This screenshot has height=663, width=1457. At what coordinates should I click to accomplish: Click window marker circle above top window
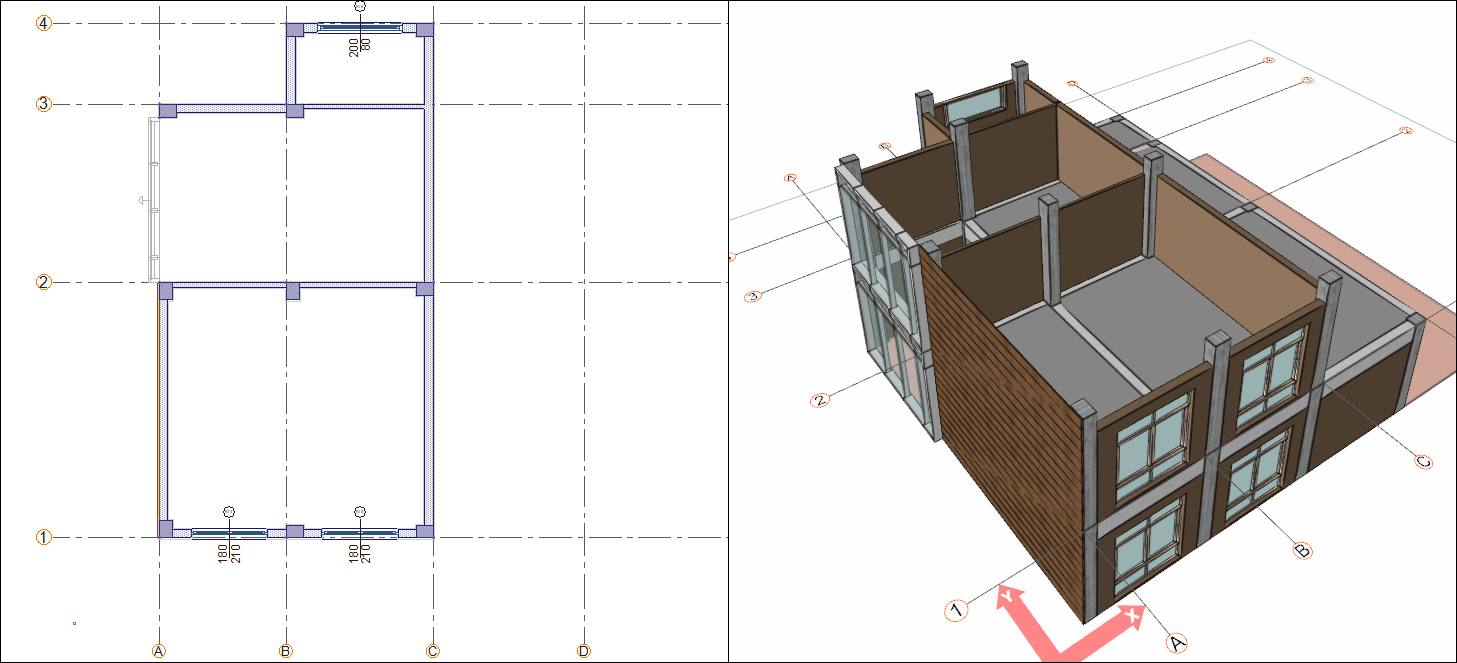tap(360, 6)
